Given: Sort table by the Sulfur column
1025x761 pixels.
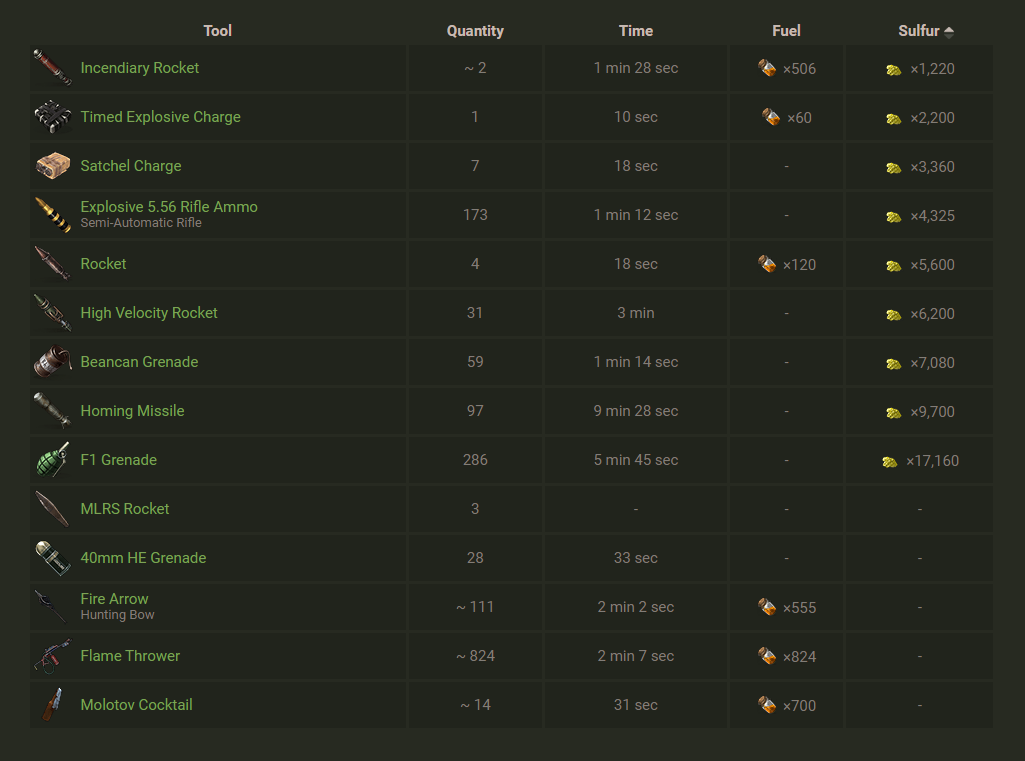Looking at the screenshot, I should pos(919,31).
